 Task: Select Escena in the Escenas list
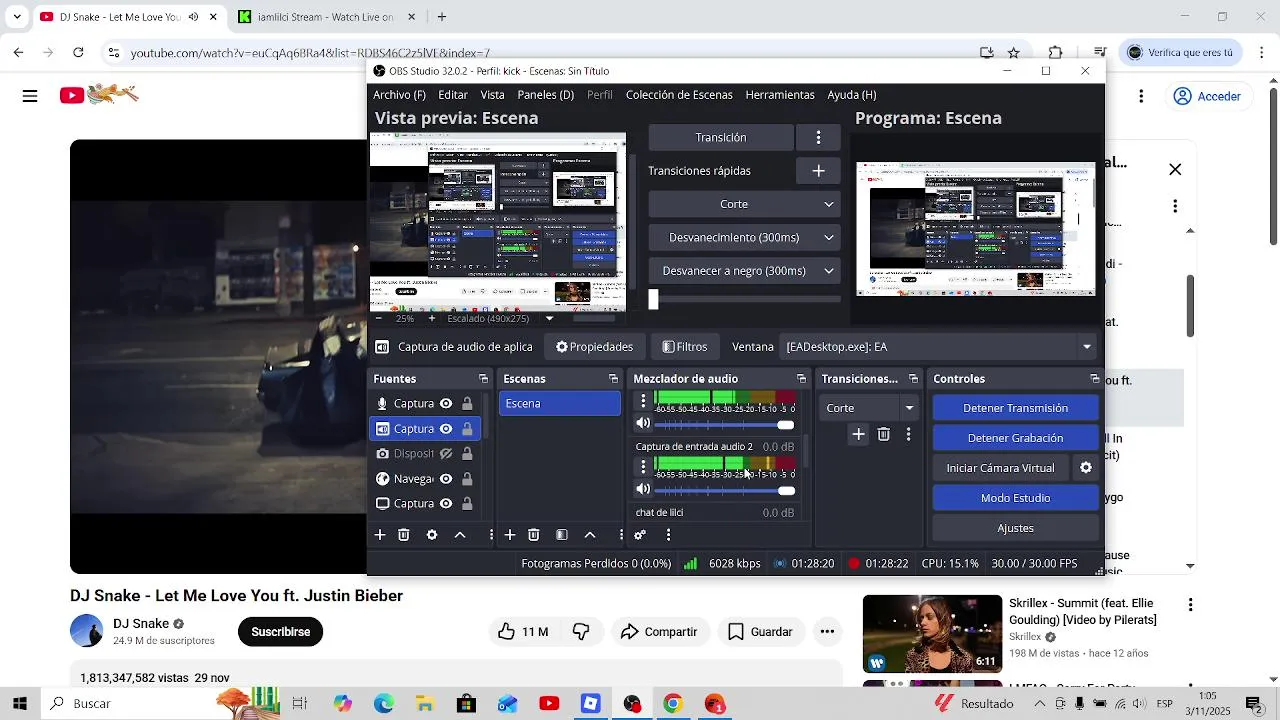[x=560, y=404]
